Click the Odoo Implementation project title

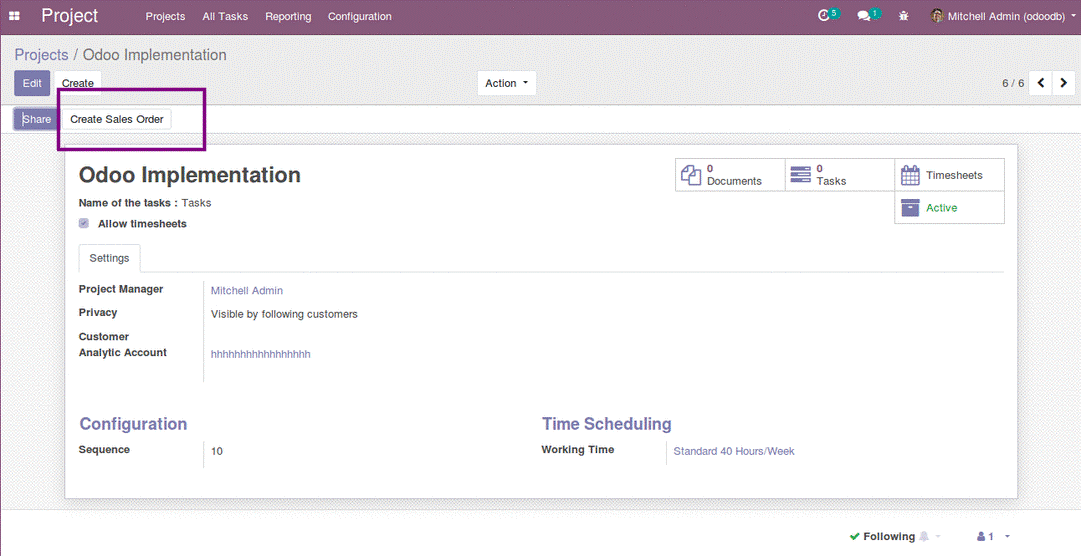click(x=190, y=175)
